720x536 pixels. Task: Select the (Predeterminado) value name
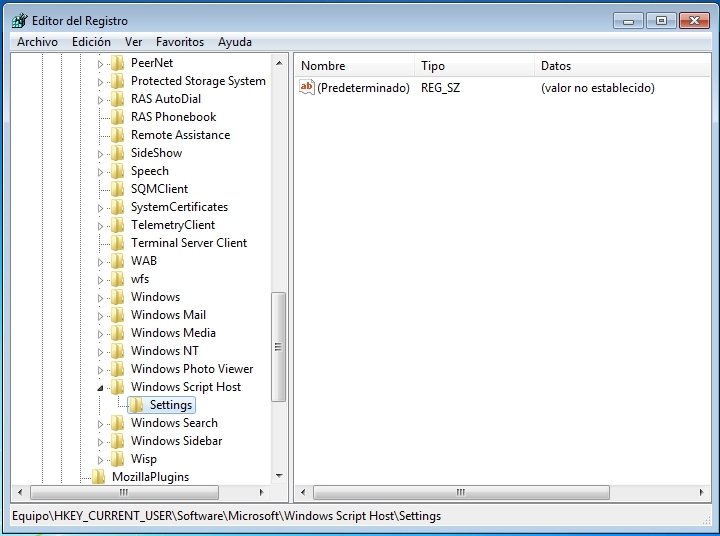(x=363, y=88)
